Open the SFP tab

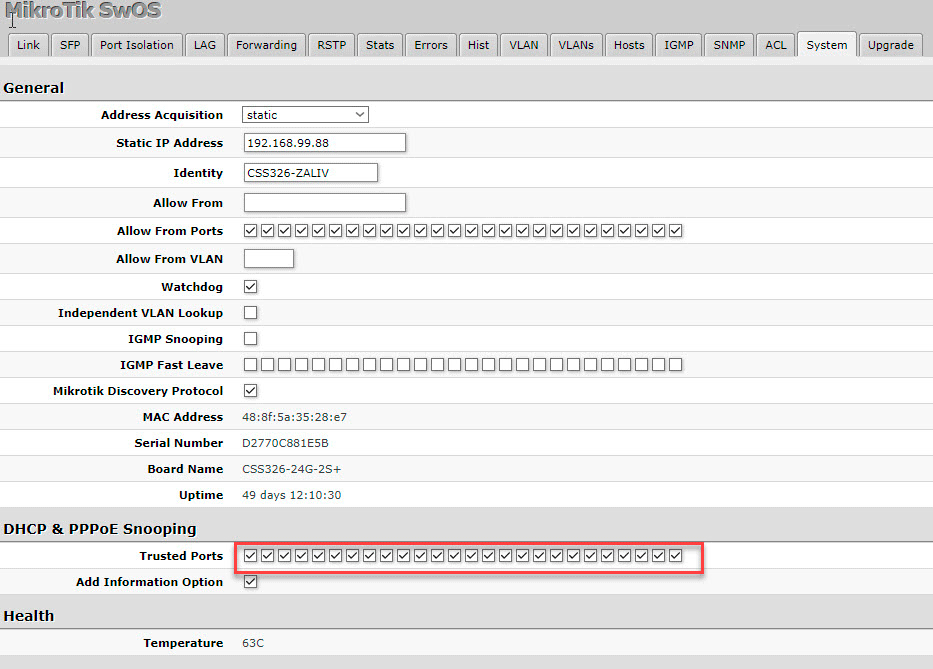70,45
